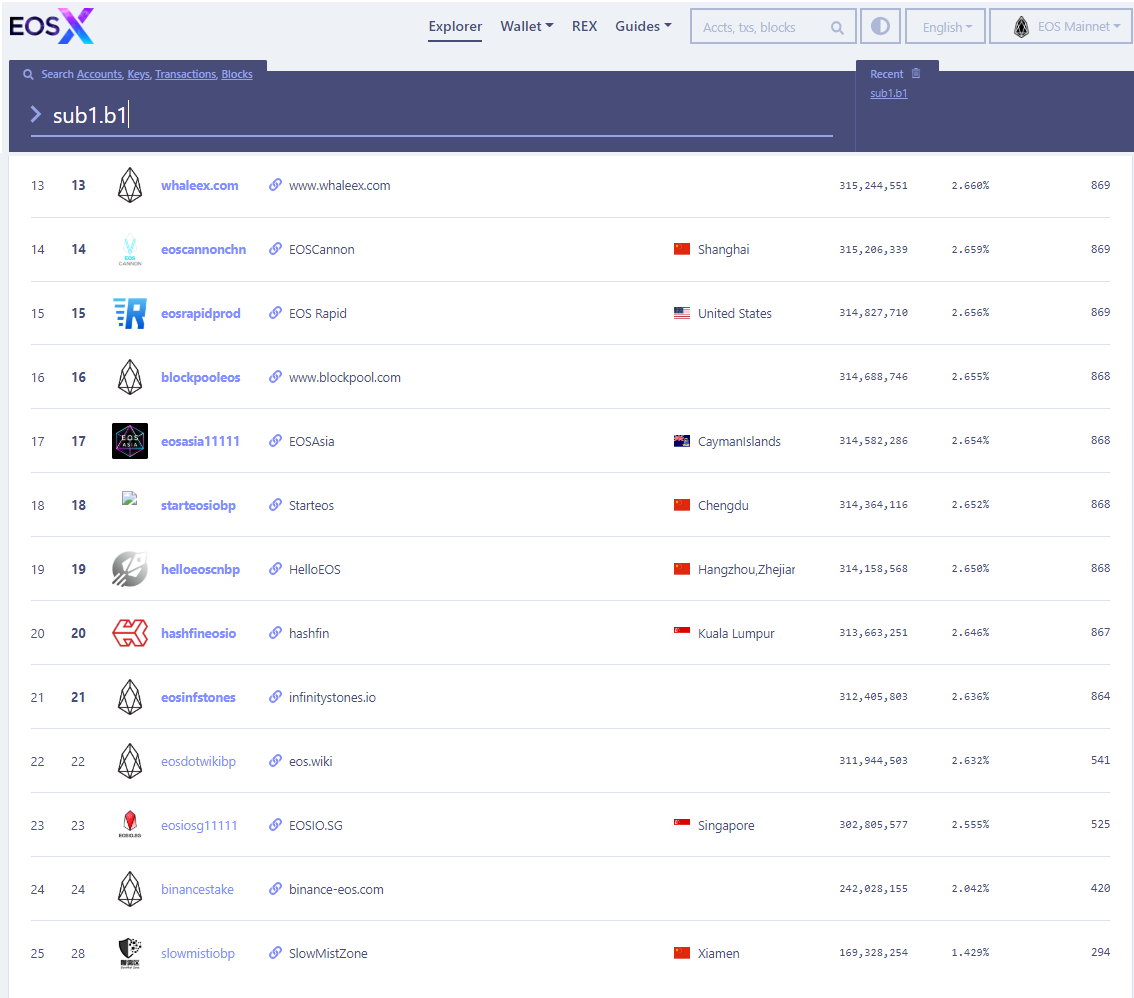The width and height of the screenshot is (1134, 998).
Task: Click link icon next to www.whaleex.com
Action: click(x=275, y=185)
